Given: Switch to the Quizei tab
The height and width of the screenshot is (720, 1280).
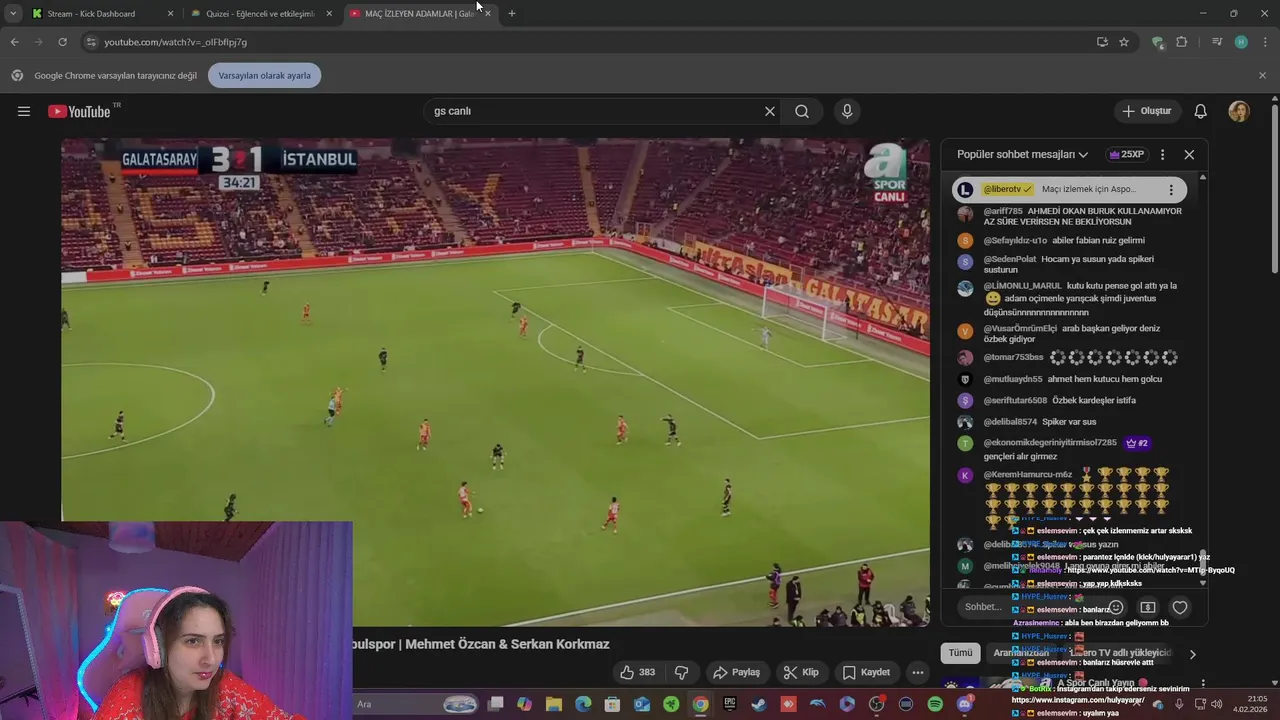Looking at the screenshot, I should point(261,13).
